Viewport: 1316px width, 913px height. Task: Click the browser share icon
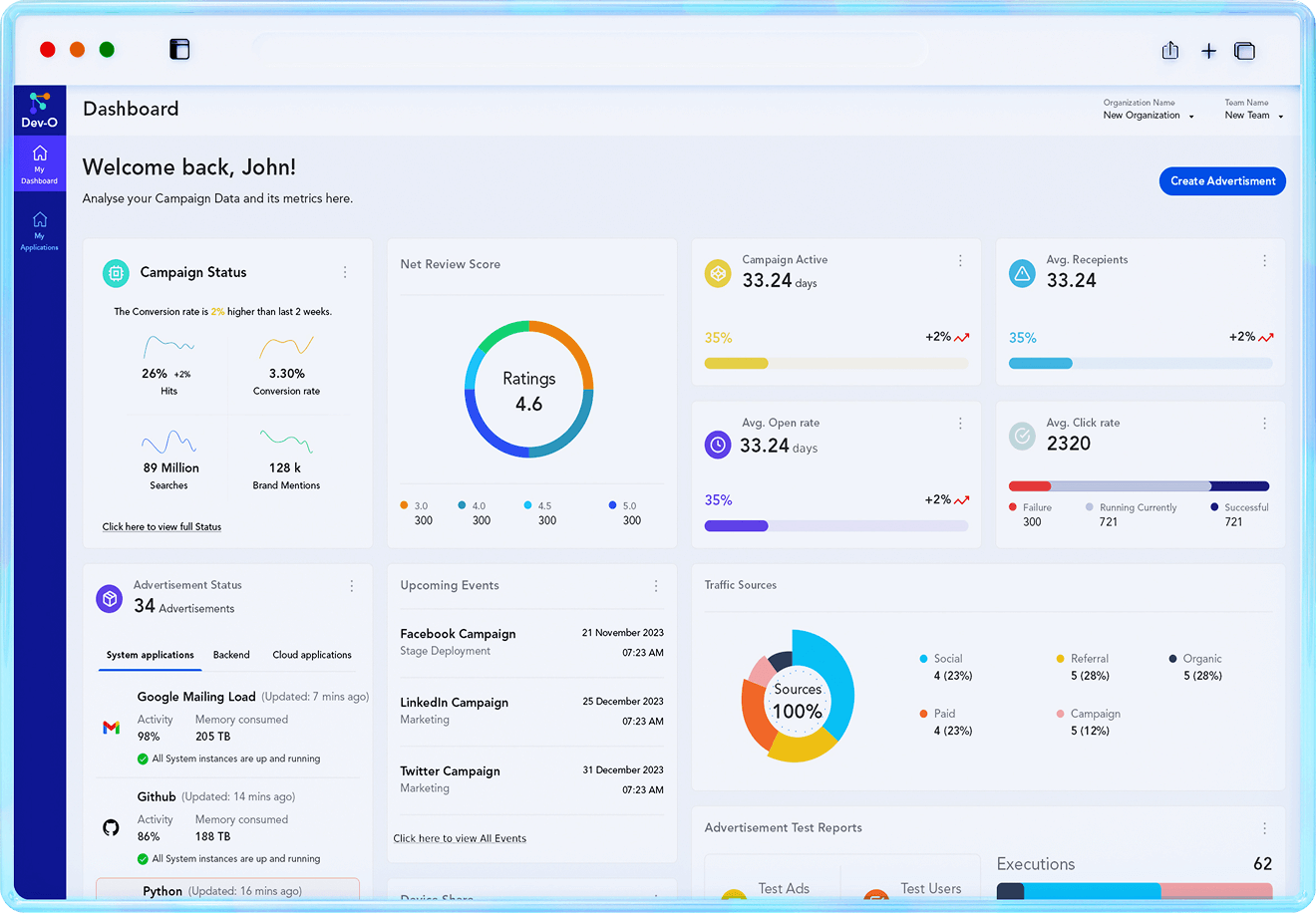(1170, 51)
